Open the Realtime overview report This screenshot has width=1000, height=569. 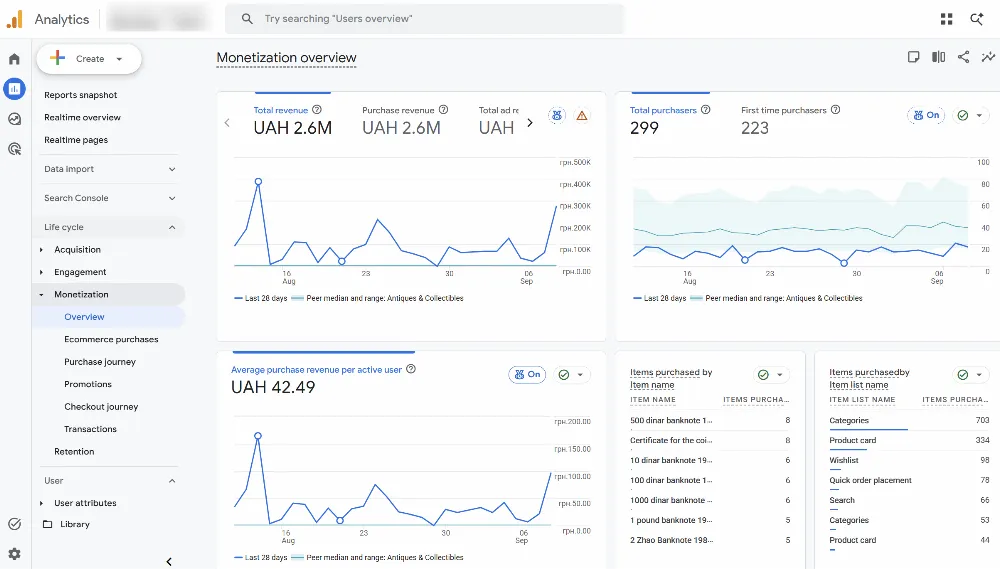pyautogui.click(x=82, y=117)
